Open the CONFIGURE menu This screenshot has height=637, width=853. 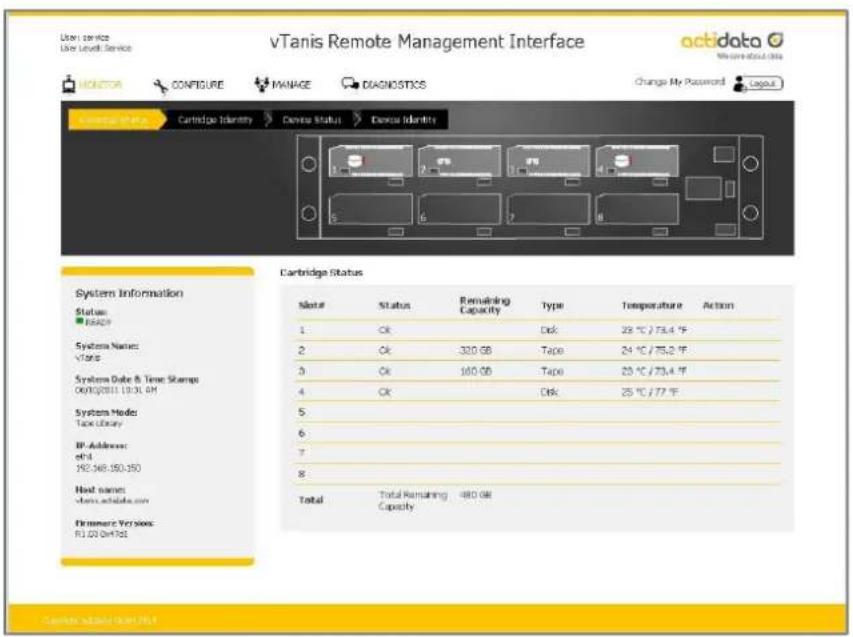197,85
